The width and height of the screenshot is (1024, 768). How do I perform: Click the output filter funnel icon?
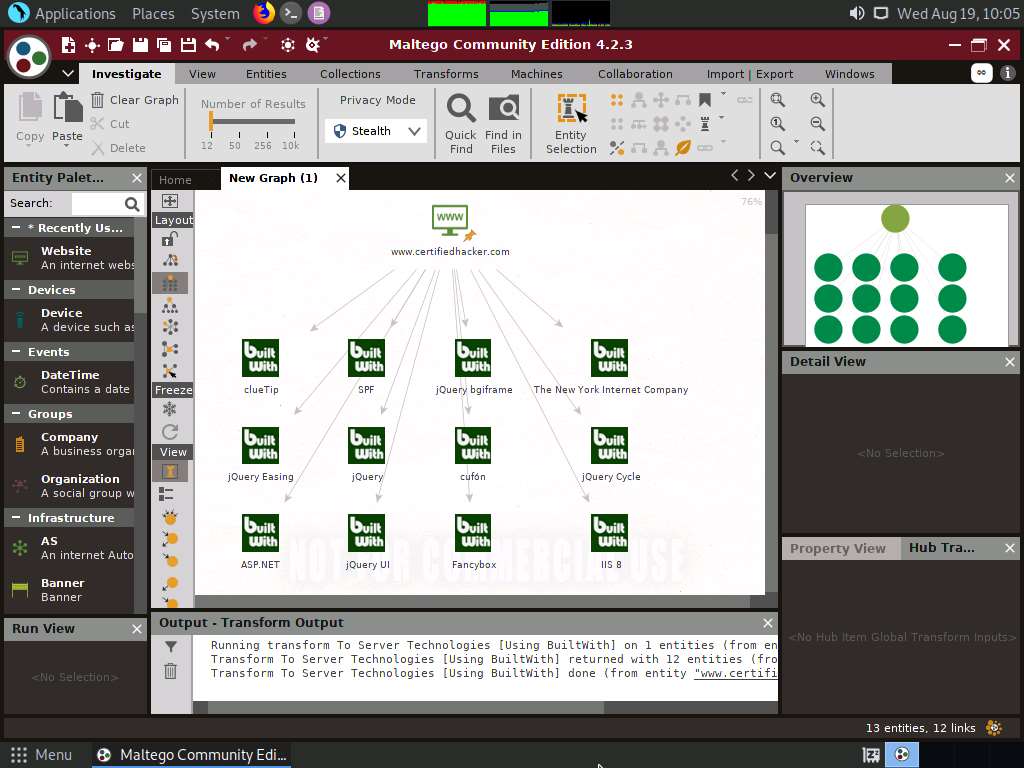pyautogui.click(x=170, y=647)
